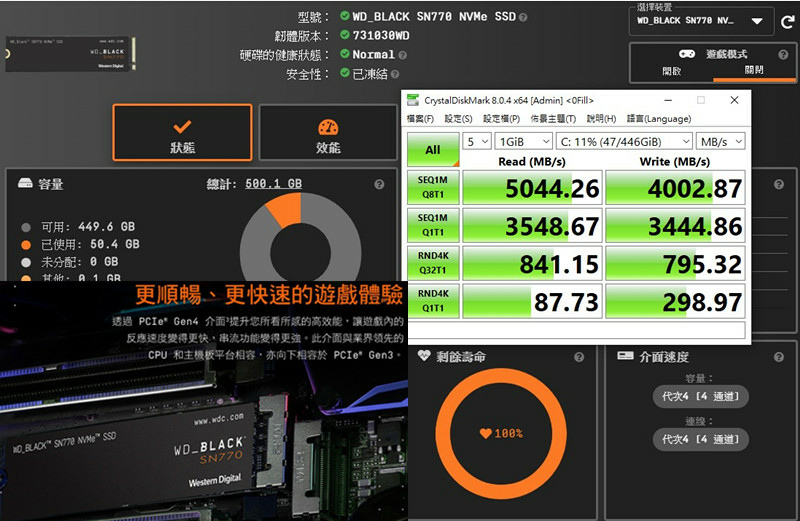Open test size dropdown showing 1GiB
The image size is (800, 521).
[523, 141]
